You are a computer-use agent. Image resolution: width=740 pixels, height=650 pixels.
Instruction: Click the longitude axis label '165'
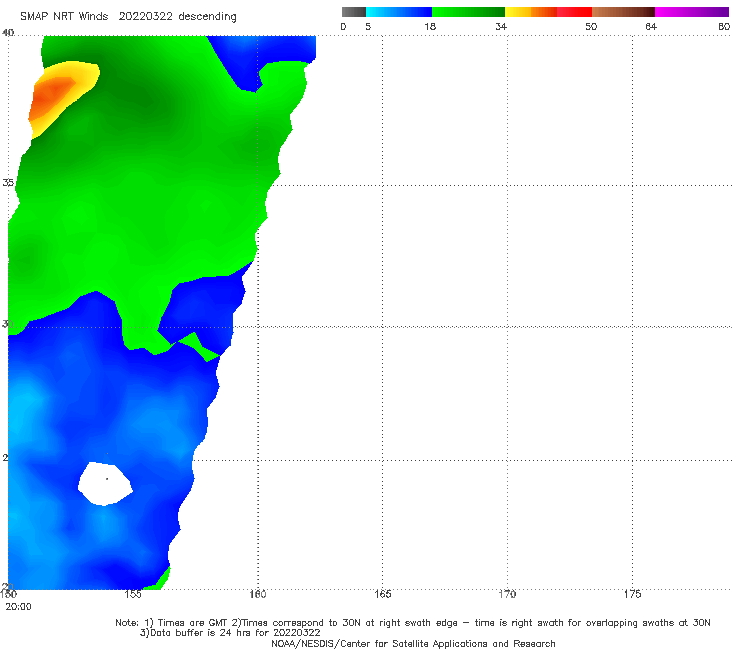382,594
